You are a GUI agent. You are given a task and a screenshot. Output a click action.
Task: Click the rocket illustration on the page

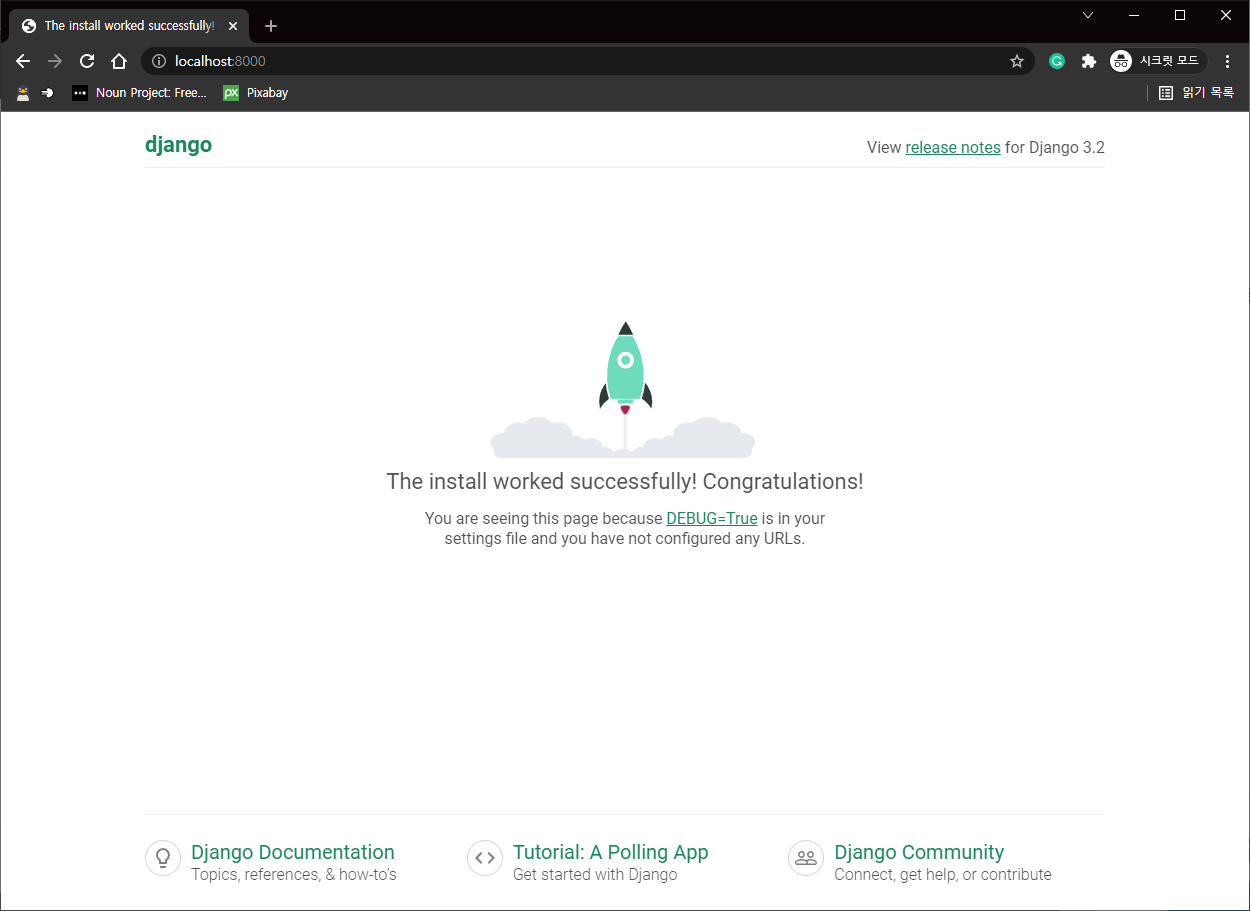tap(624, 370)
